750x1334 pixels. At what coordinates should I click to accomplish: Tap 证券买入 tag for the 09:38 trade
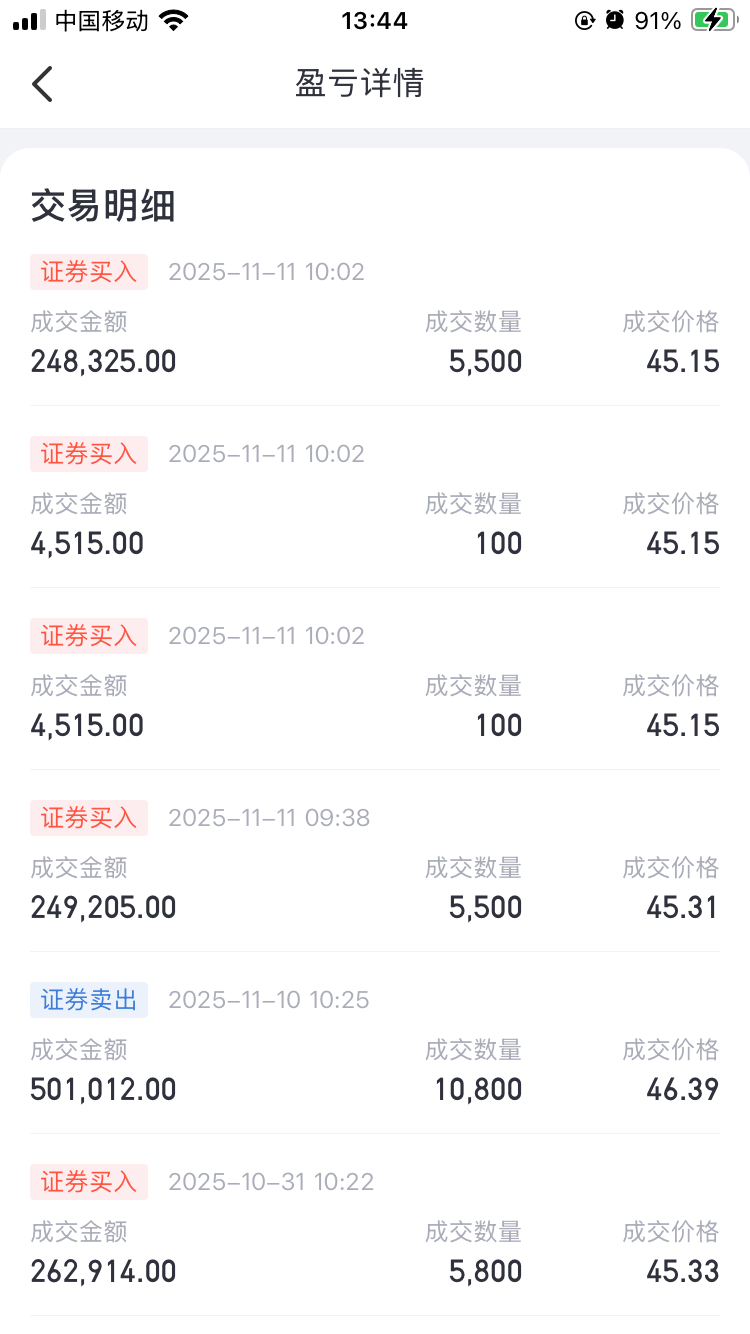pos(89,818)
